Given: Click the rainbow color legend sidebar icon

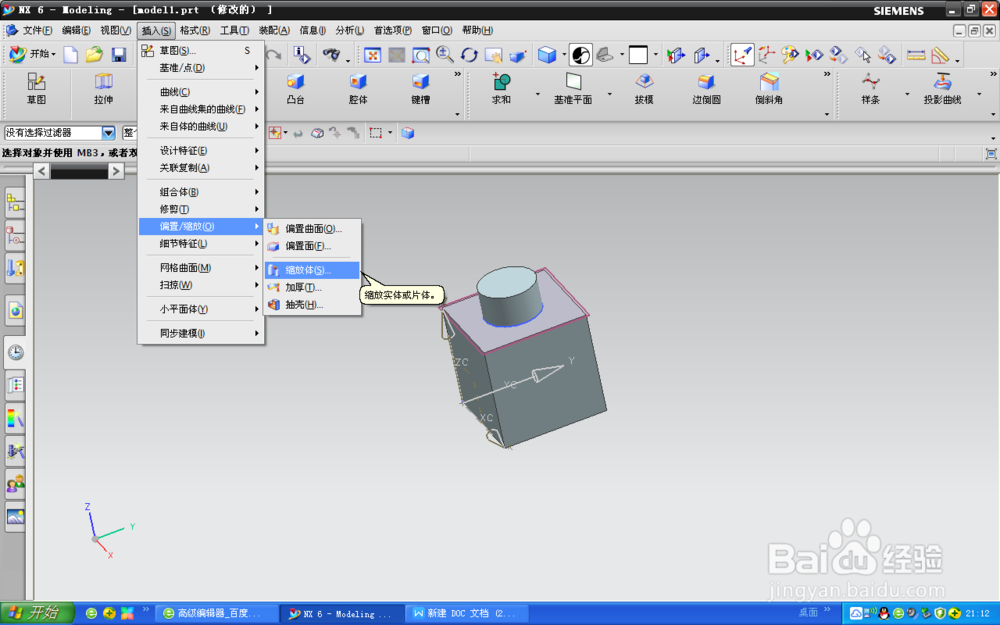Looking at the screenshot, I should click(x=14, y=416).
